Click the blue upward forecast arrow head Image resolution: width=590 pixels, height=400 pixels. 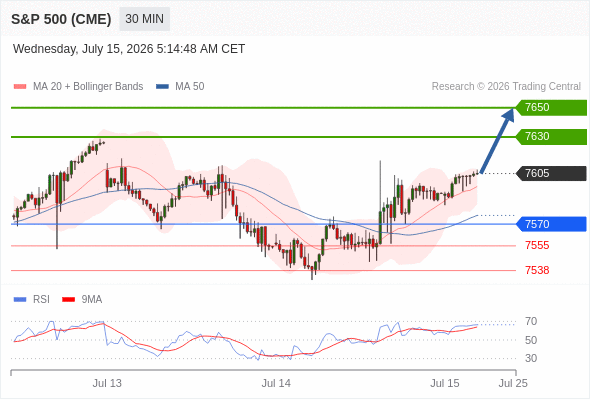click(509, 114)
